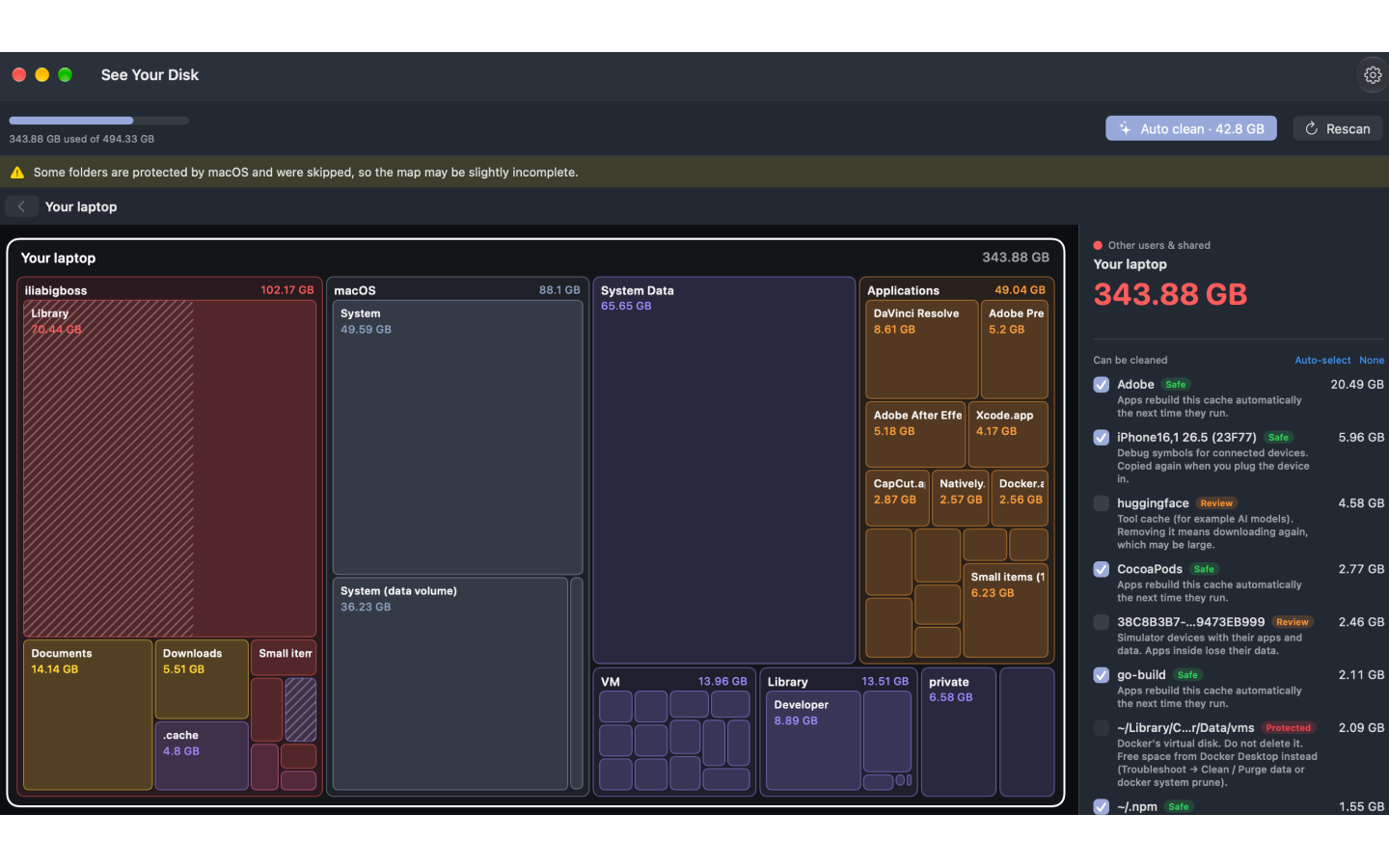
Task: Select Adobe After Effects 5.18 GB block
Action: [x=915, y=434]
